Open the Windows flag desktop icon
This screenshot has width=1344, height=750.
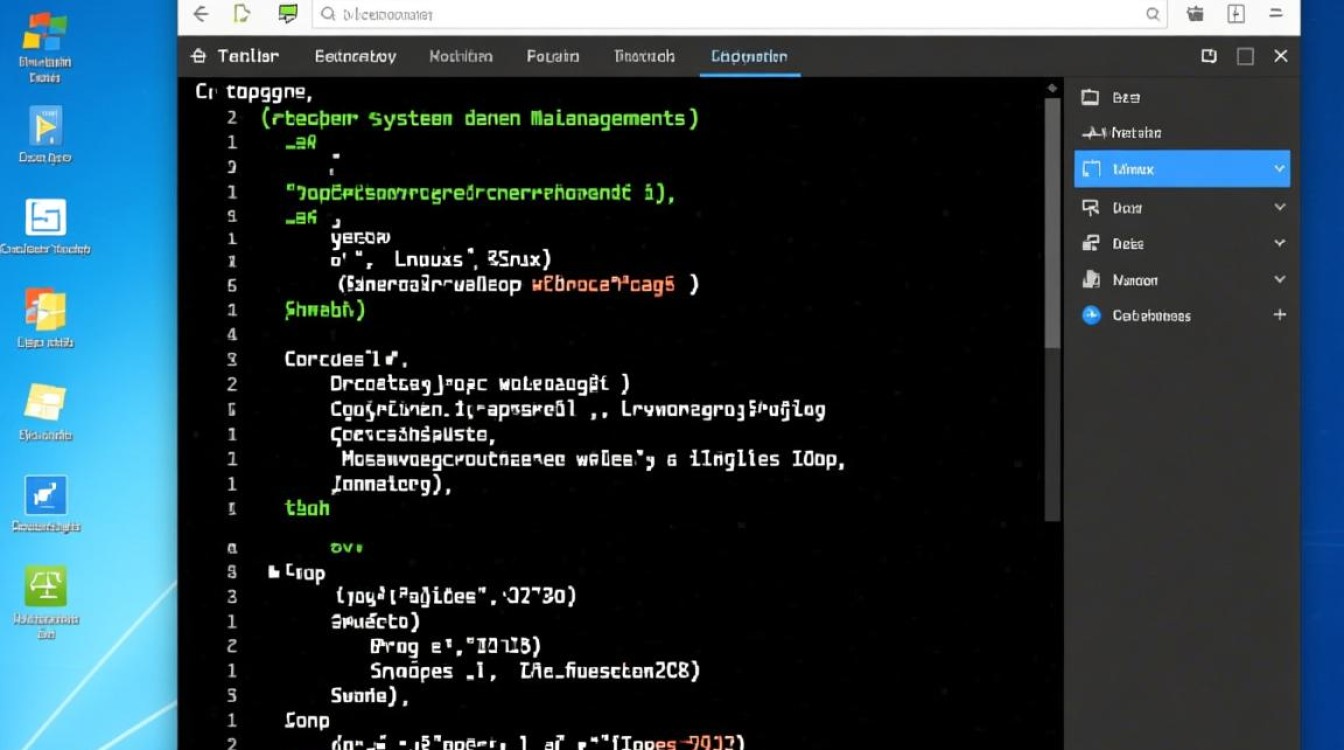coord(45,33)
